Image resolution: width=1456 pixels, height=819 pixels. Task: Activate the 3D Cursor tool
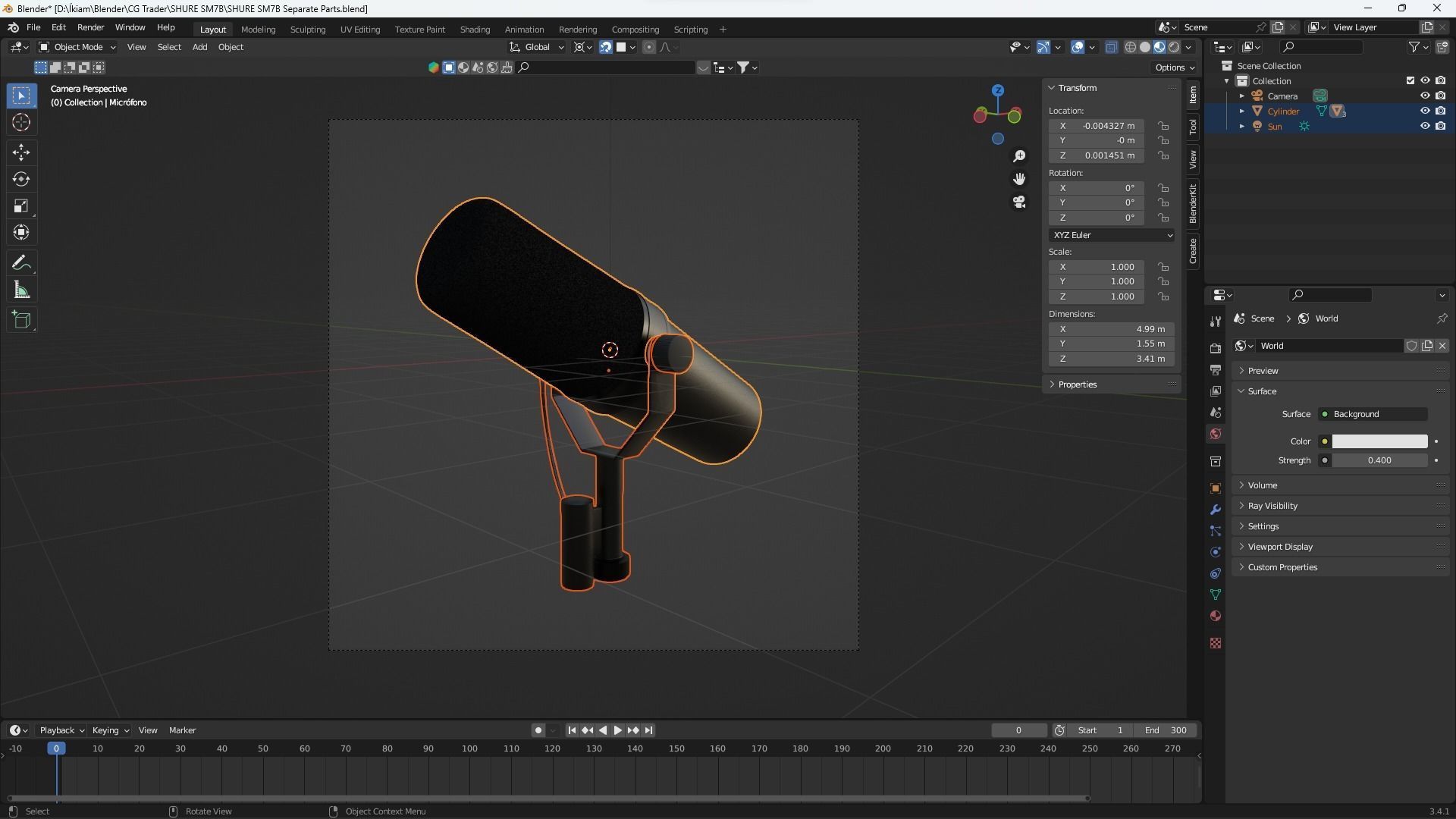21,122
